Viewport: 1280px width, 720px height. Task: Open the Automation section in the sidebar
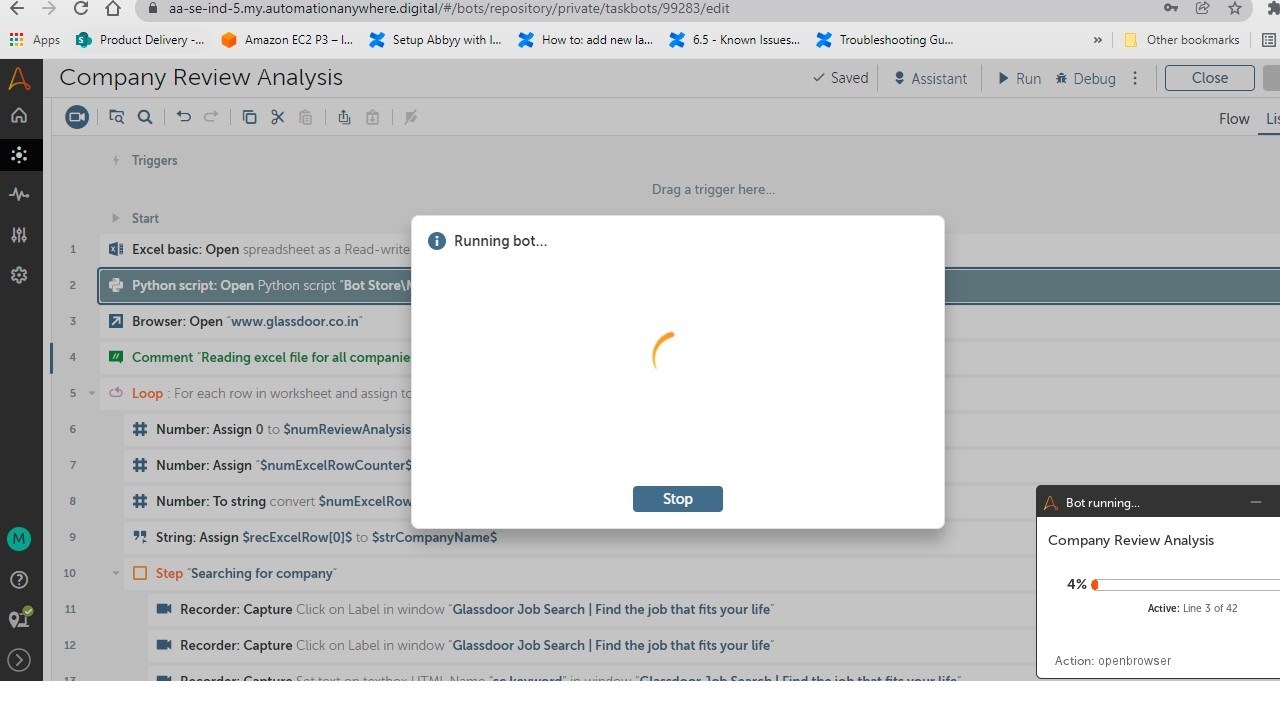tap(19, 155)
